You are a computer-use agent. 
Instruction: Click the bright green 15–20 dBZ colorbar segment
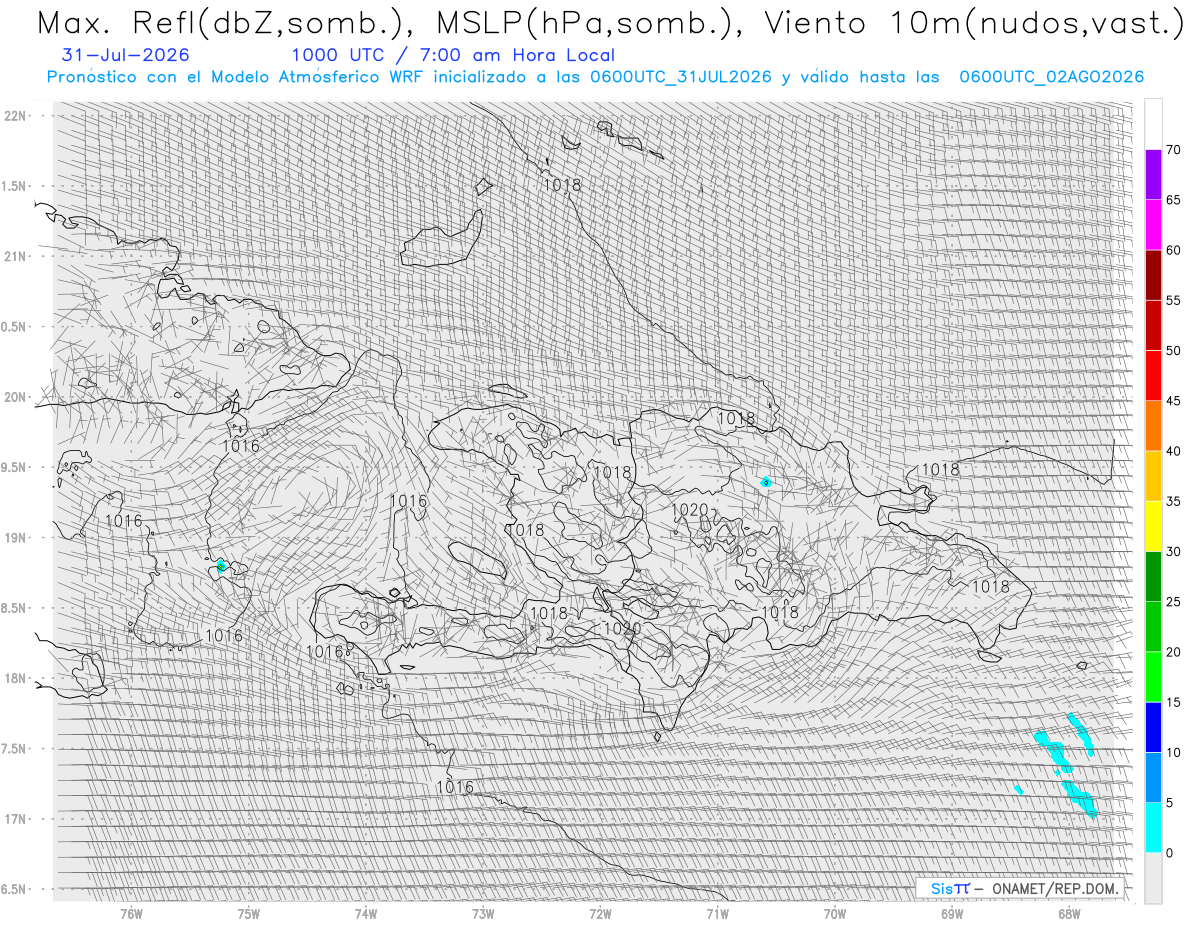[x=1153, y=677]
